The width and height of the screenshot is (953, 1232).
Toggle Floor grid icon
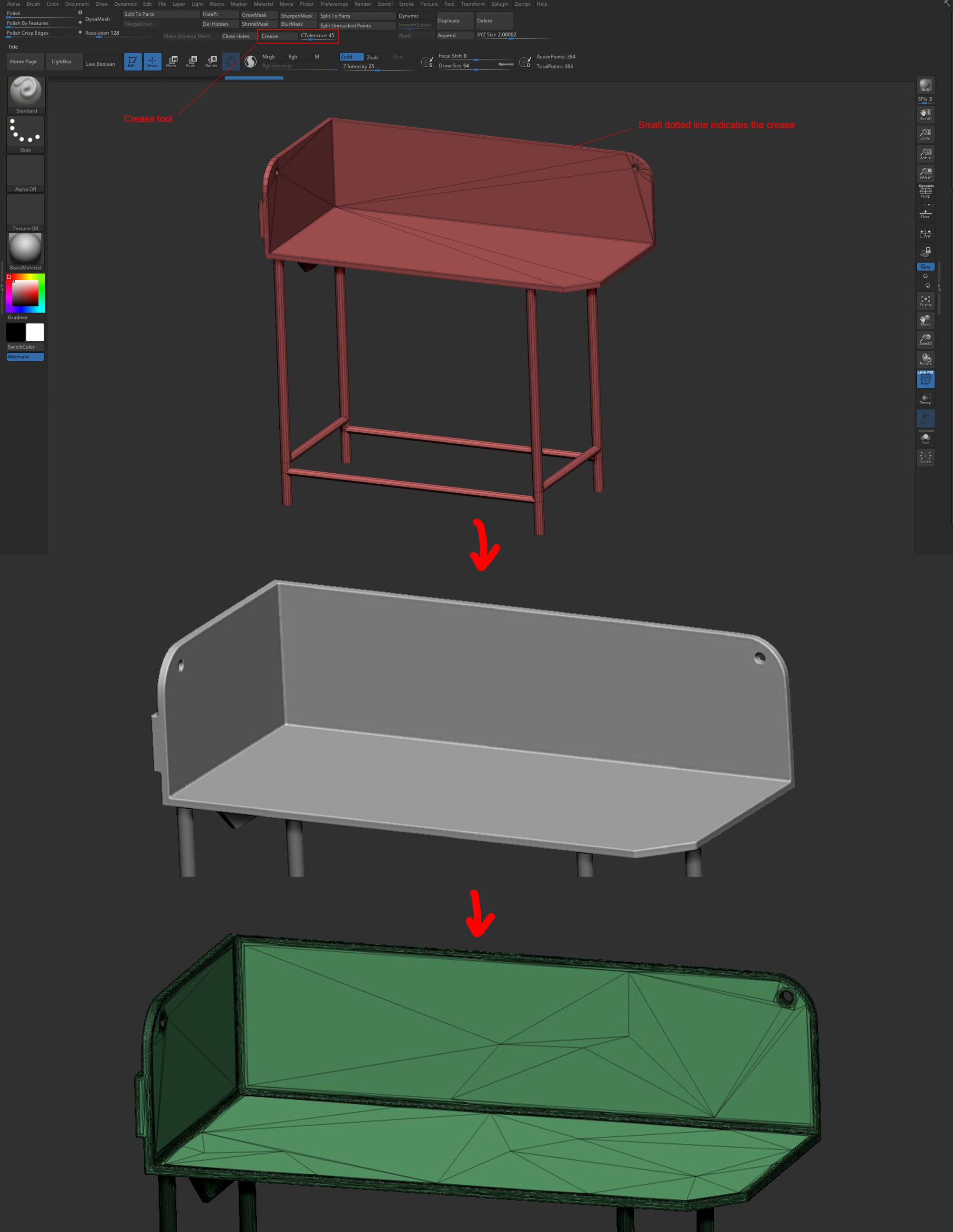point(925,213)
